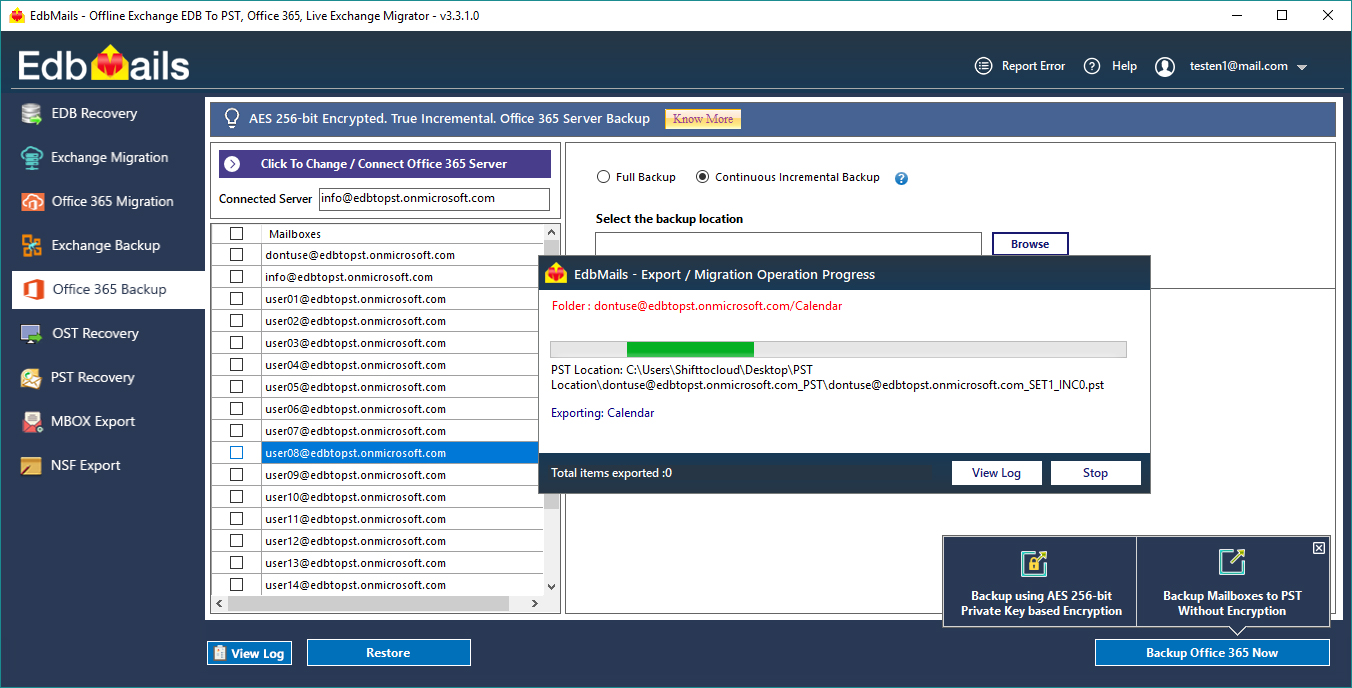Report an error to EdbMails
The width and height of the screenshot is (1352, 688).
1020,65
